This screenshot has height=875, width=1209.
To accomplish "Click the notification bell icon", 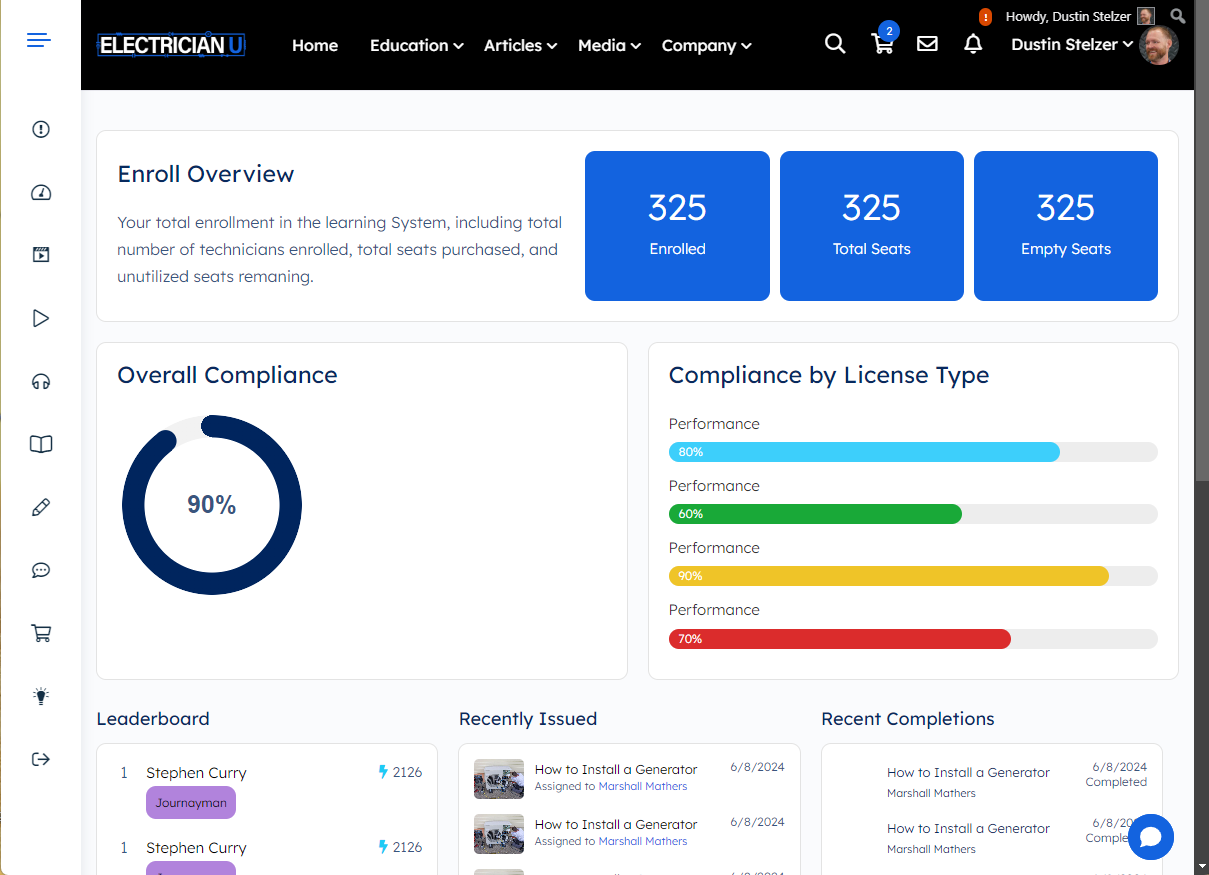I will click(x=973, y=44).
